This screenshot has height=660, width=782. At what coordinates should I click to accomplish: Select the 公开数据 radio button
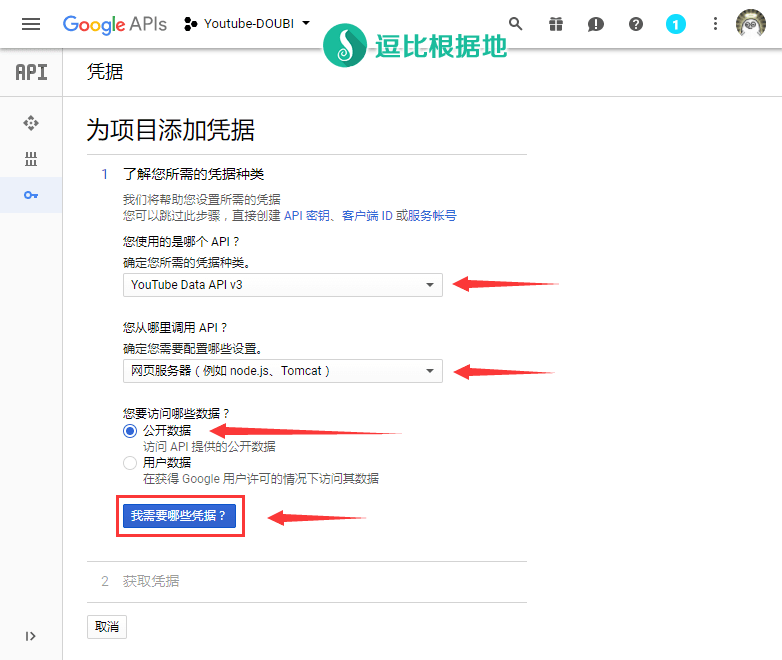[130, 431]
